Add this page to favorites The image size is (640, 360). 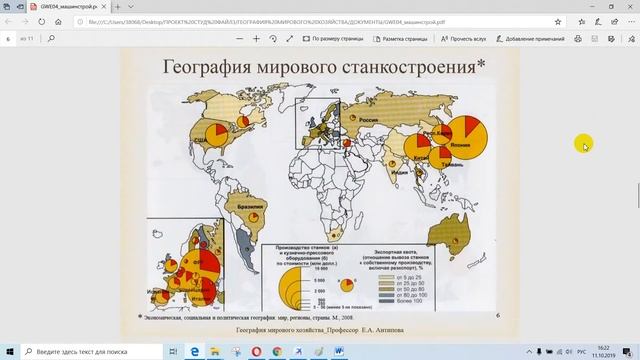coord(558,22)
